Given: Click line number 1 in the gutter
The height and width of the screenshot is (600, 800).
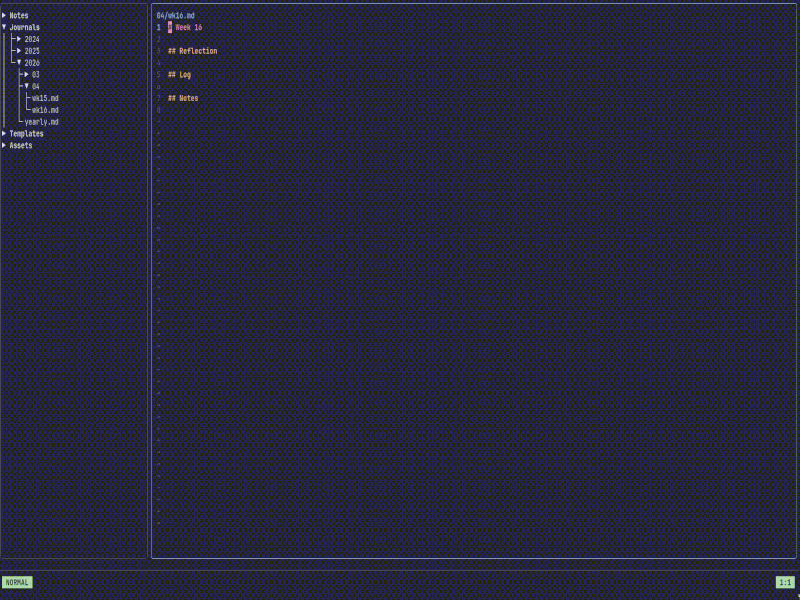Looking at the screenshot, I should tap(158, 28).
